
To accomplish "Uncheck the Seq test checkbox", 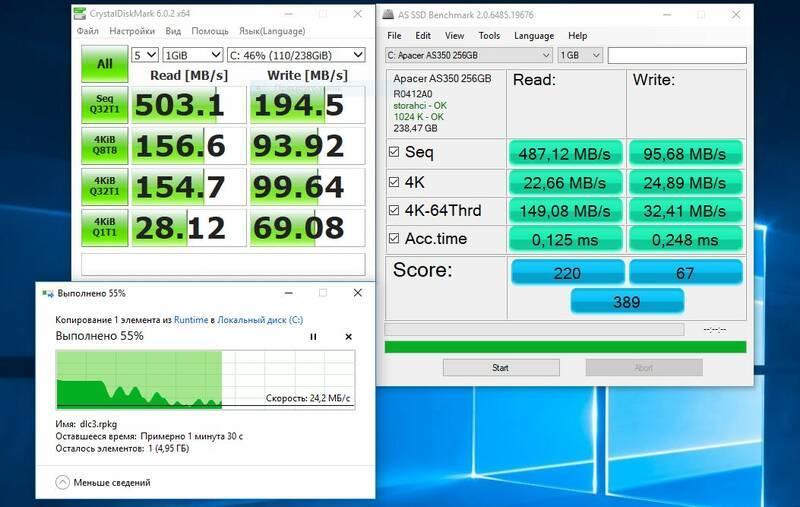I will coord(394,151).
